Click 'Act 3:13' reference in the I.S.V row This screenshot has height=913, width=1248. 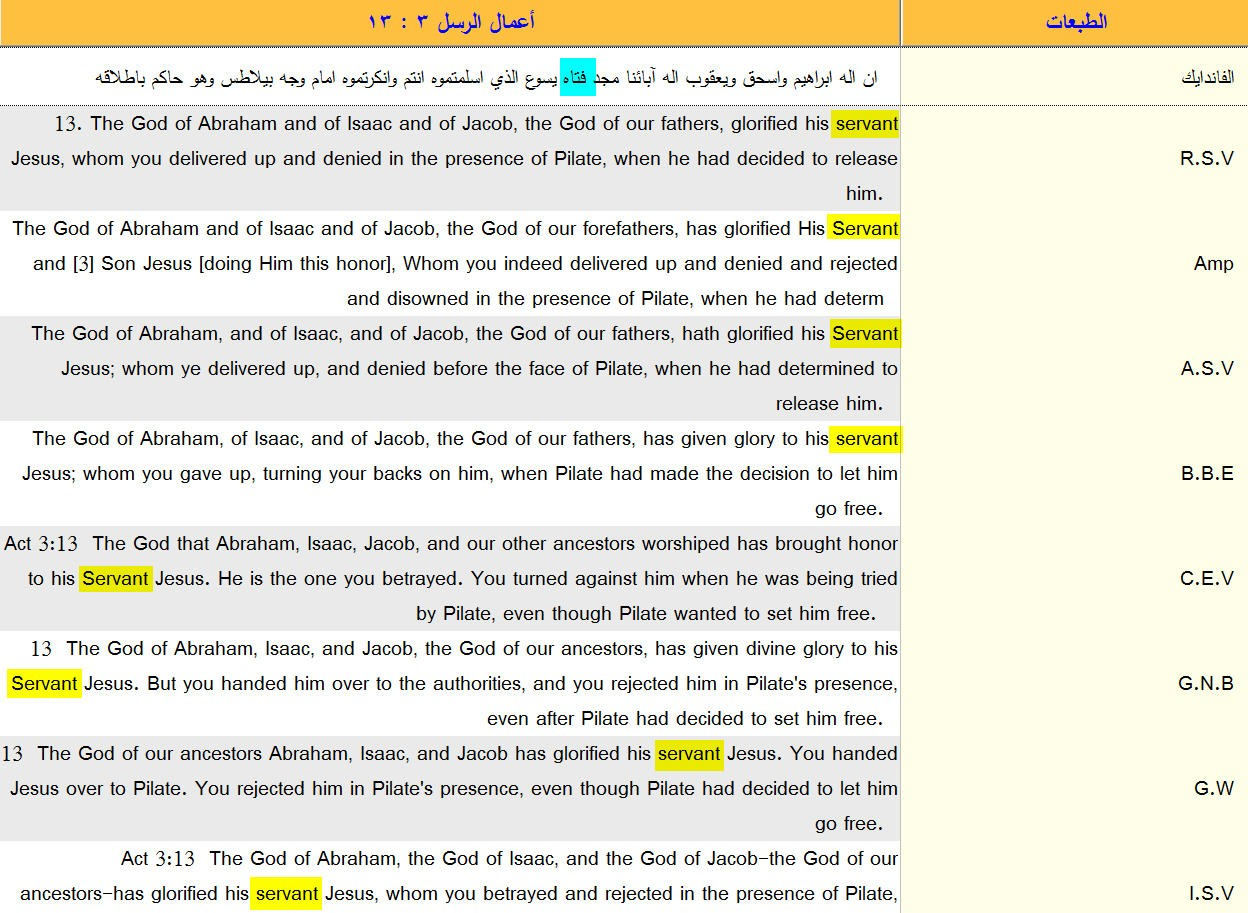[158, 859]
